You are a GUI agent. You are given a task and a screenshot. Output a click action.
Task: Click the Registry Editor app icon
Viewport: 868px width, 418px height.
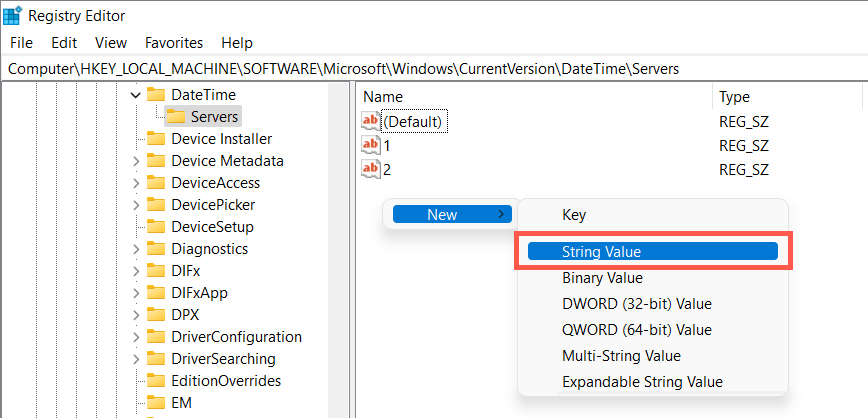tap(14, 15)
